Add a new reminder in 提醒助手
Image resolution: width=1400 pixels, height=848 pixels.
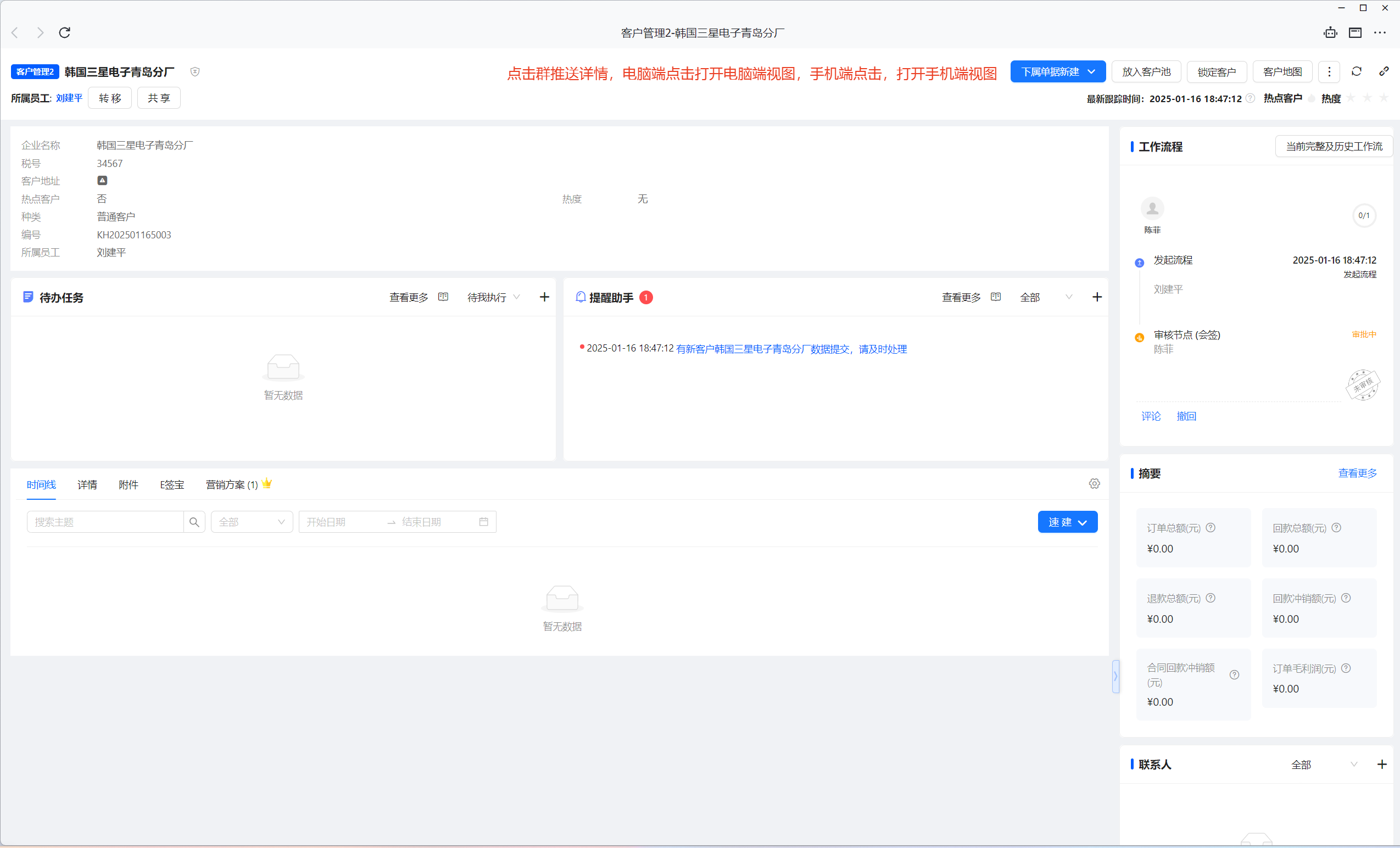tap(1097, 297)
